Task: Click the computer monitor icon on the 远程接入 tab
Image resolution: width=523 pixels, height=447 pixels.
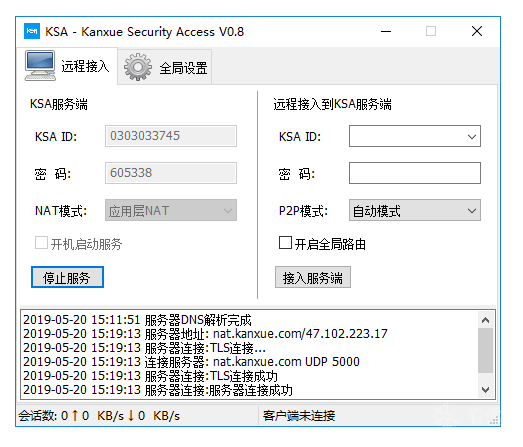Action: point(40,66)
